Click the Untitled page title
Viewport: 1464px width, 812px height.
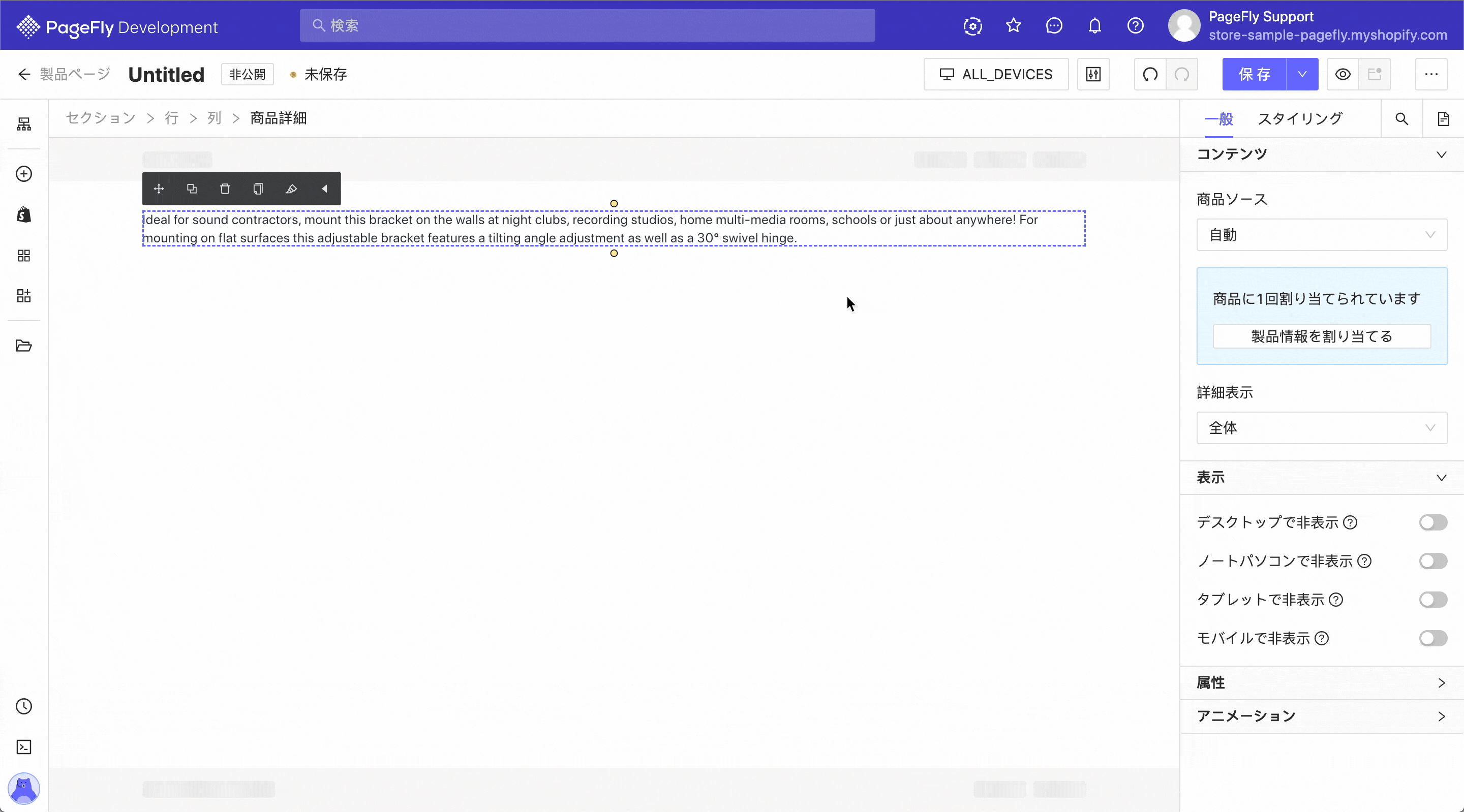point(166,74)
